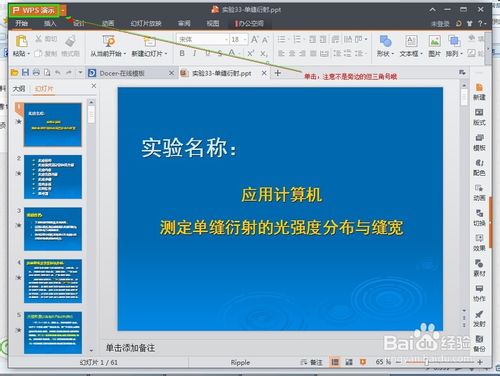
Task: Click the font color A icon
Action: 232,53
